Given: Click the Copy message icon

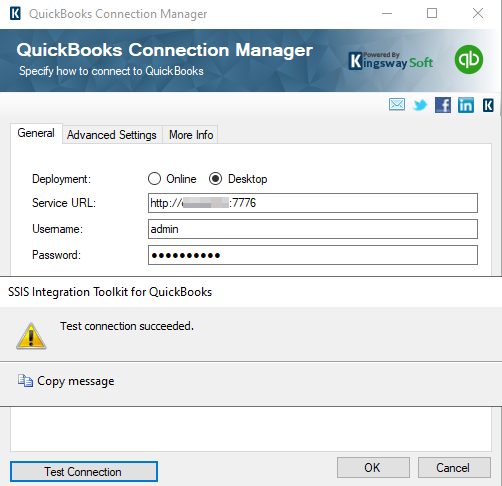Looking at the screenshot, I should [25, 381].
